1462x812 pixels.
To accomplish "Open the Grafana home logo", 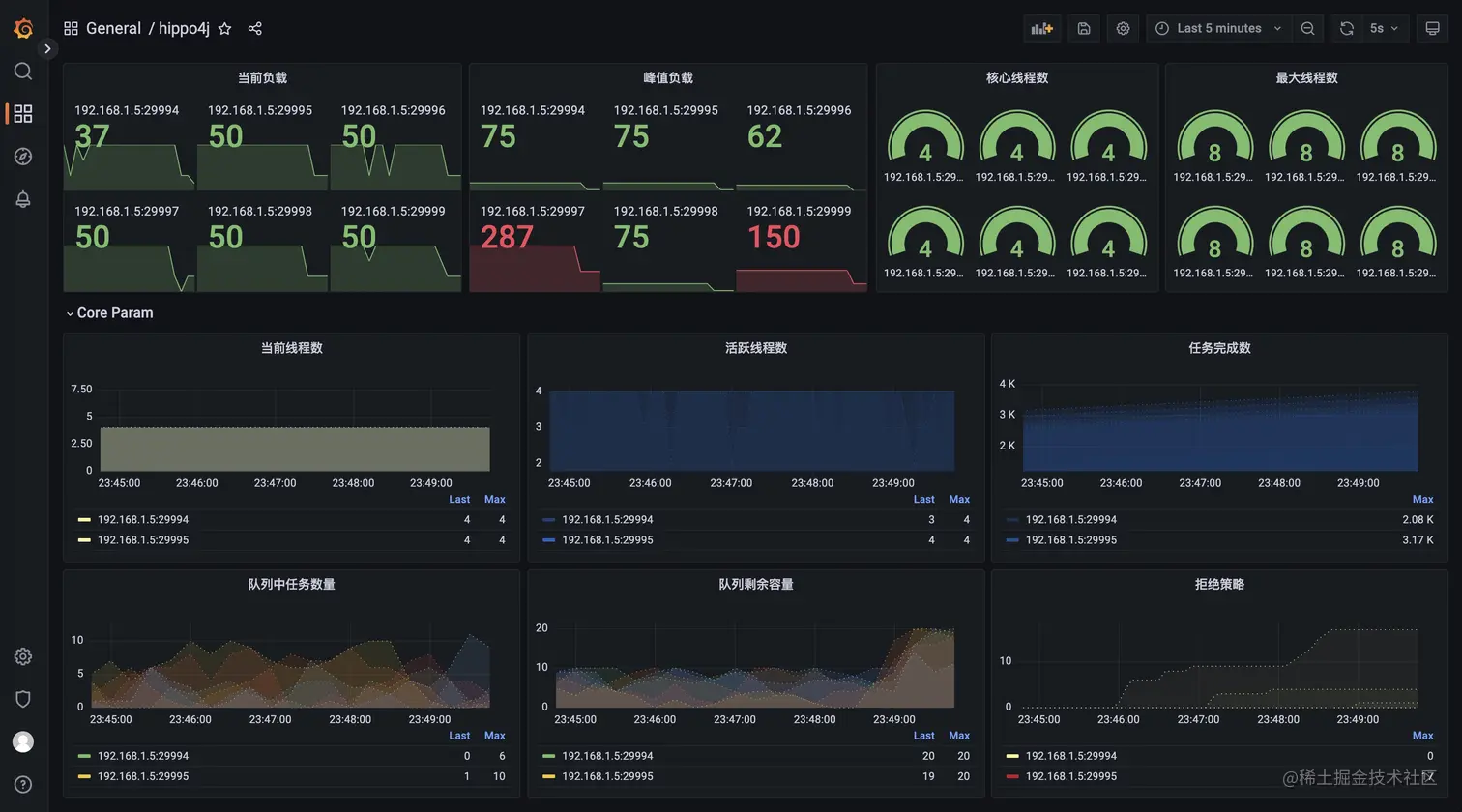I will pyautogui.click(x=23, y=29).
